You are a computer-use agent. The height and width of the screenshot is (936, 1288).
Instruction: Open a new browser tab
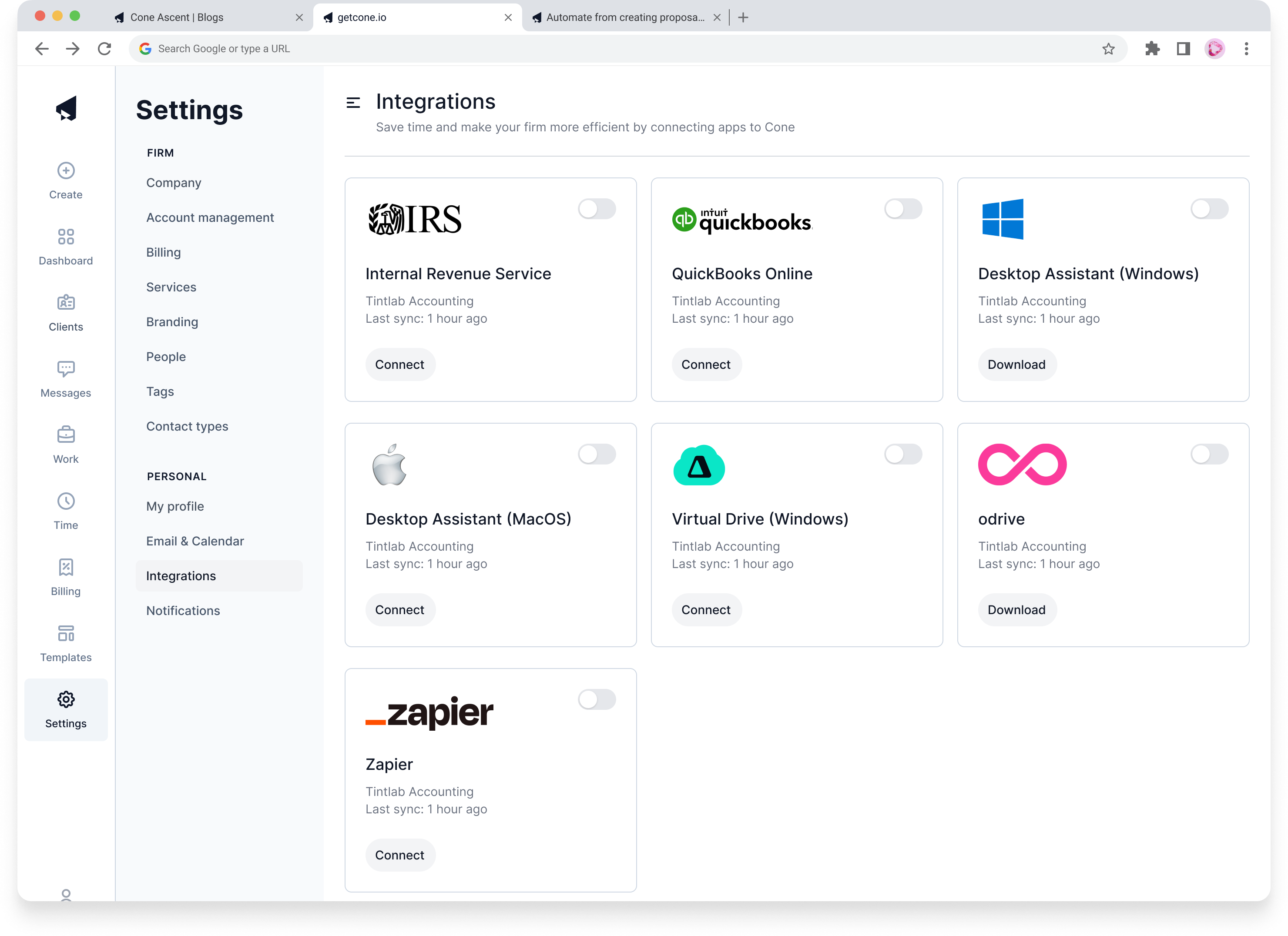point(743,17)
